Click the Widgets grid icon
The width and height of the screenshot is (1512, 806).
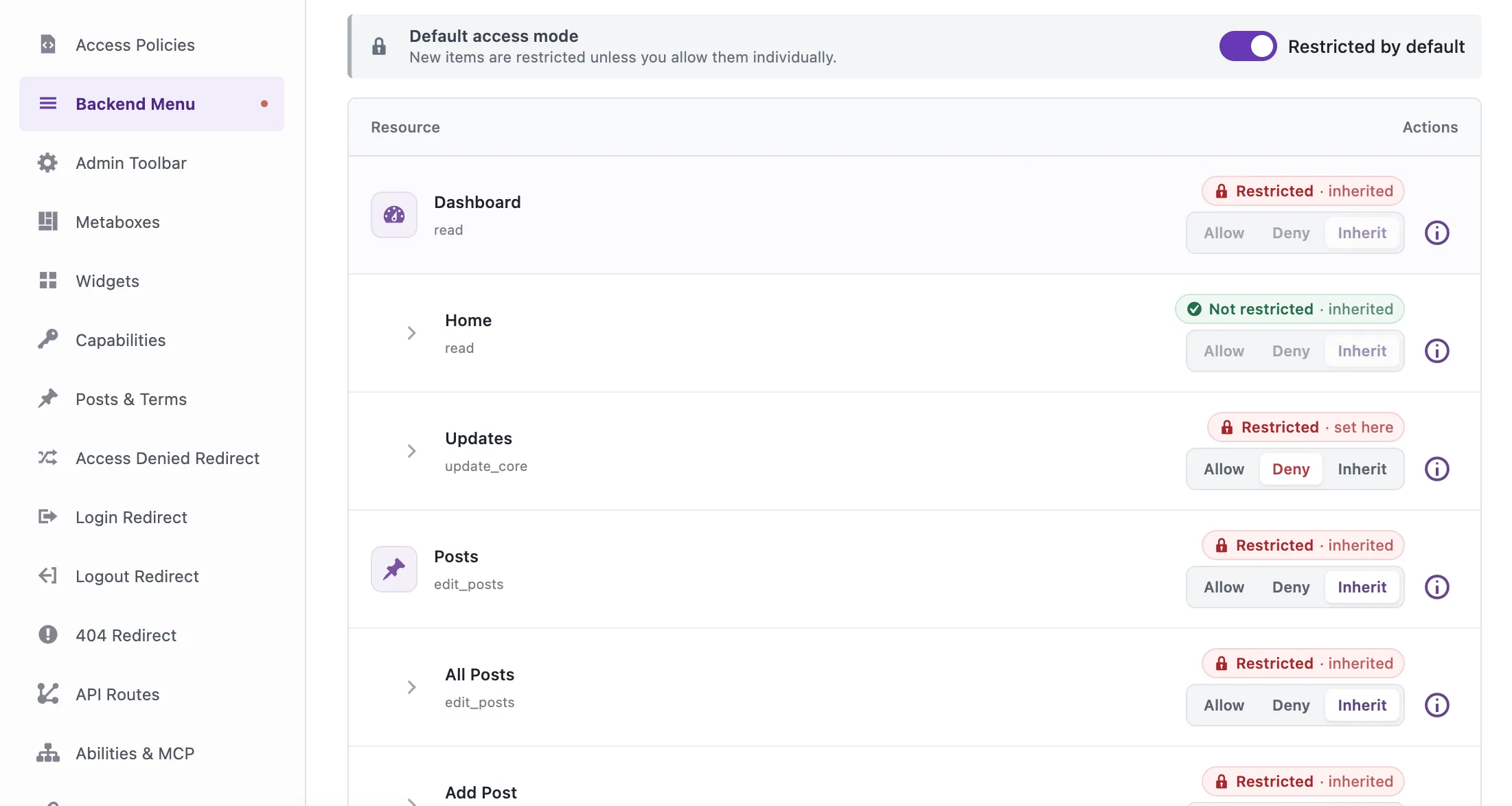(x=47, y=281)
